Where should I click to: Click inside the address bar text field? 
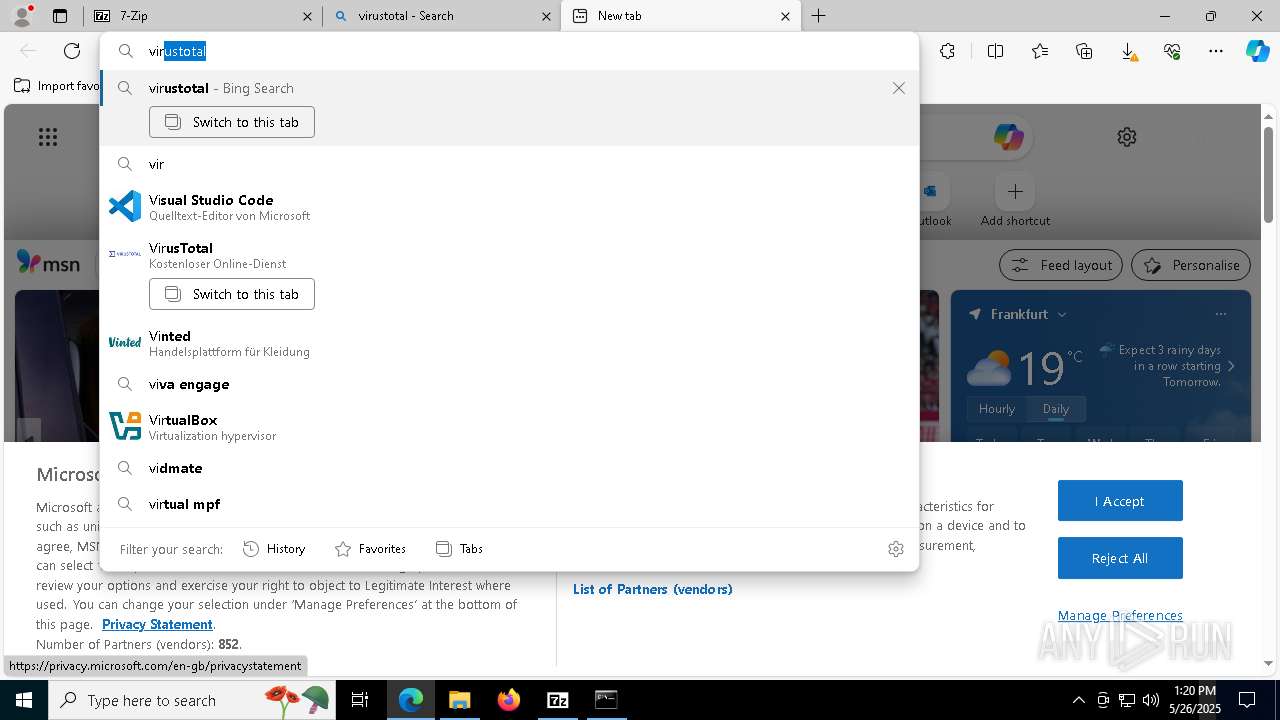pos(509,51)
